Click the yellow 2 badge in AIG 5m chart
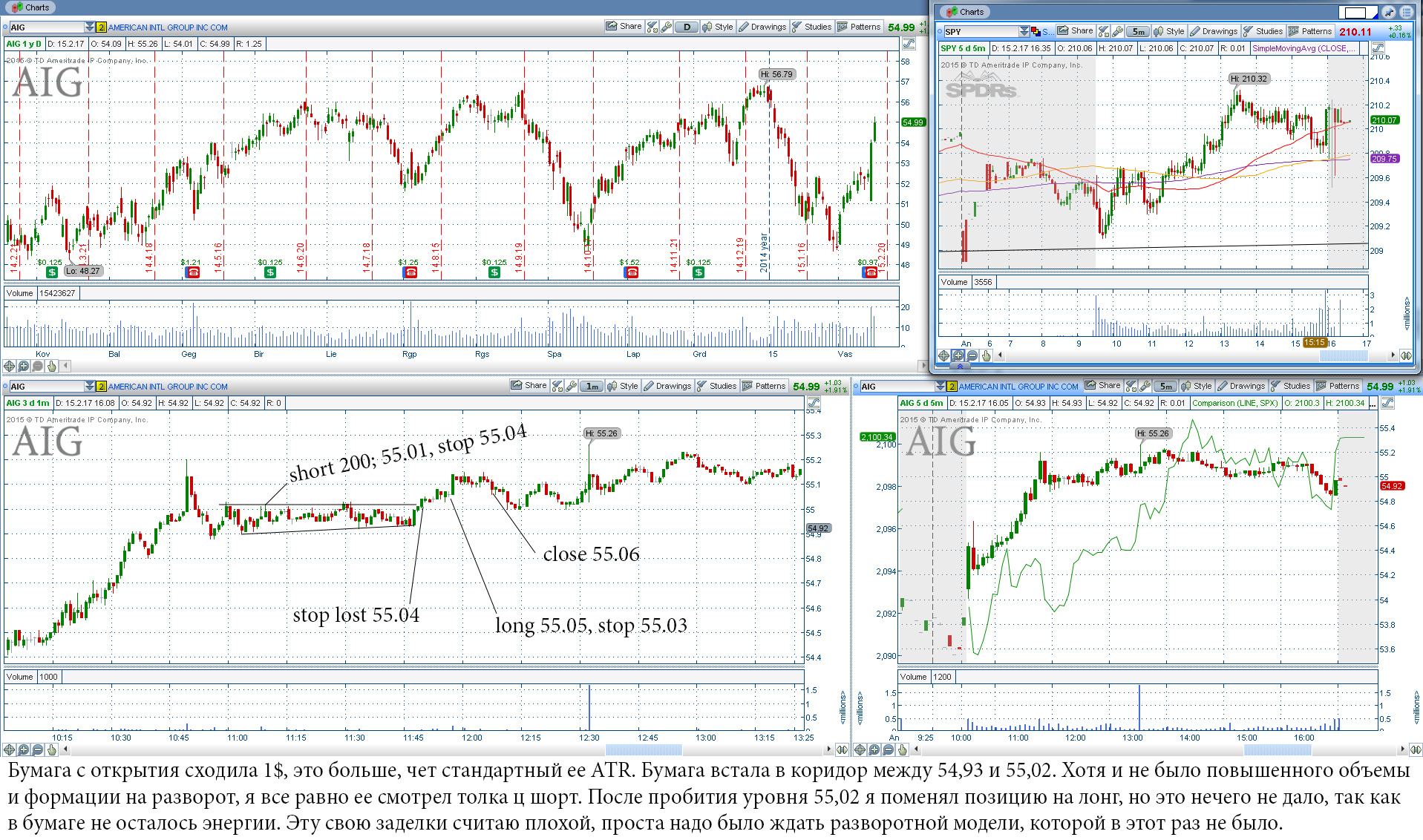1423x840 pixels. [x=952, y=387]
